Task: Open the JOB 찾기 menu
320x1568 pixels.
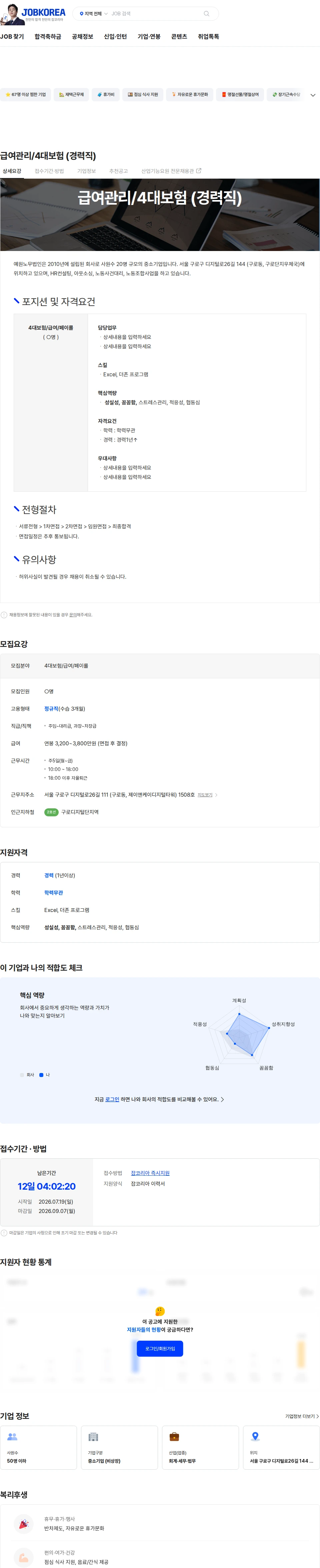Action: pyautogui.click(x=12, y=37)
